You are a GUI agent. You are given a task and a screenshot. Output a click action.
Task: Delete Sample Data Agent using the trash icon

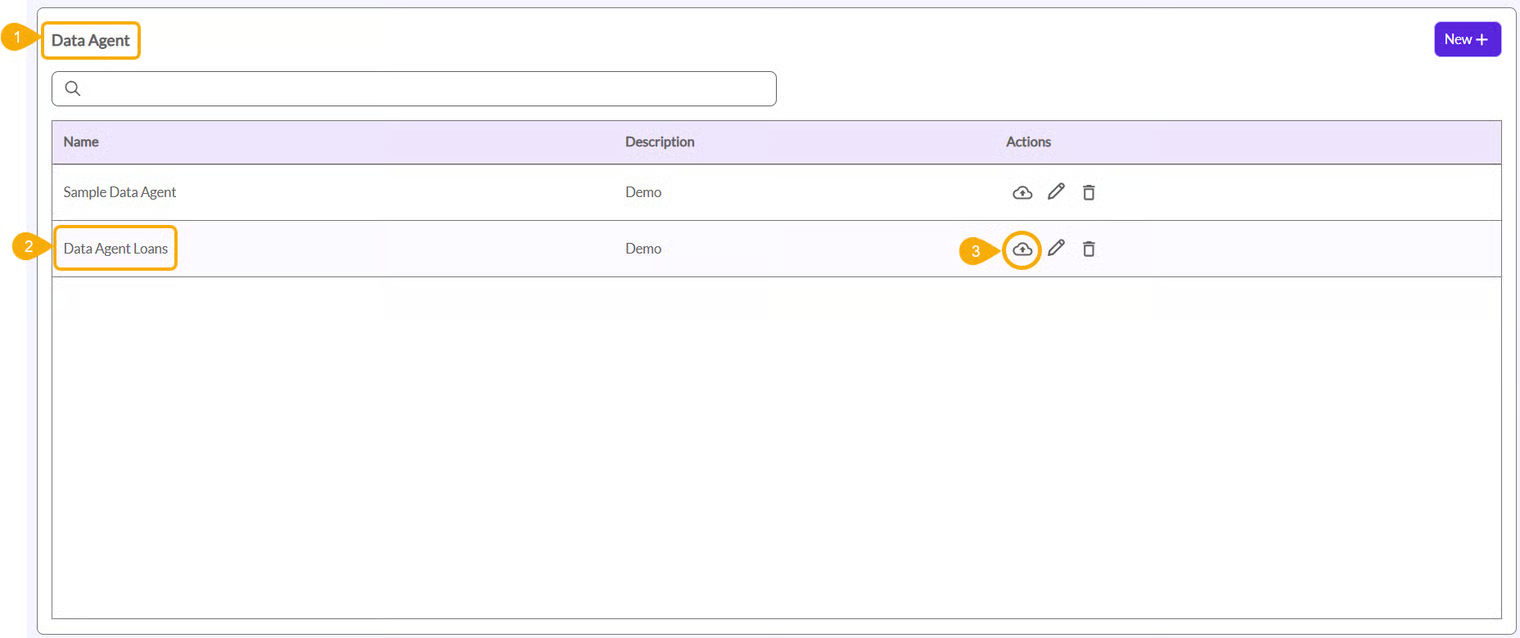pyautogui.click(x=1089, y=192)
